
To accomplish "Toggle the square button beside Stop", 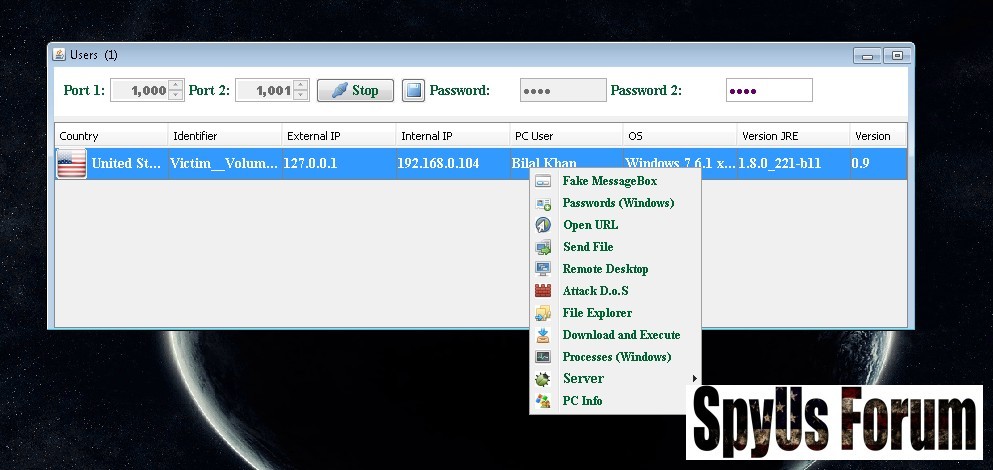I will [413, 91].
